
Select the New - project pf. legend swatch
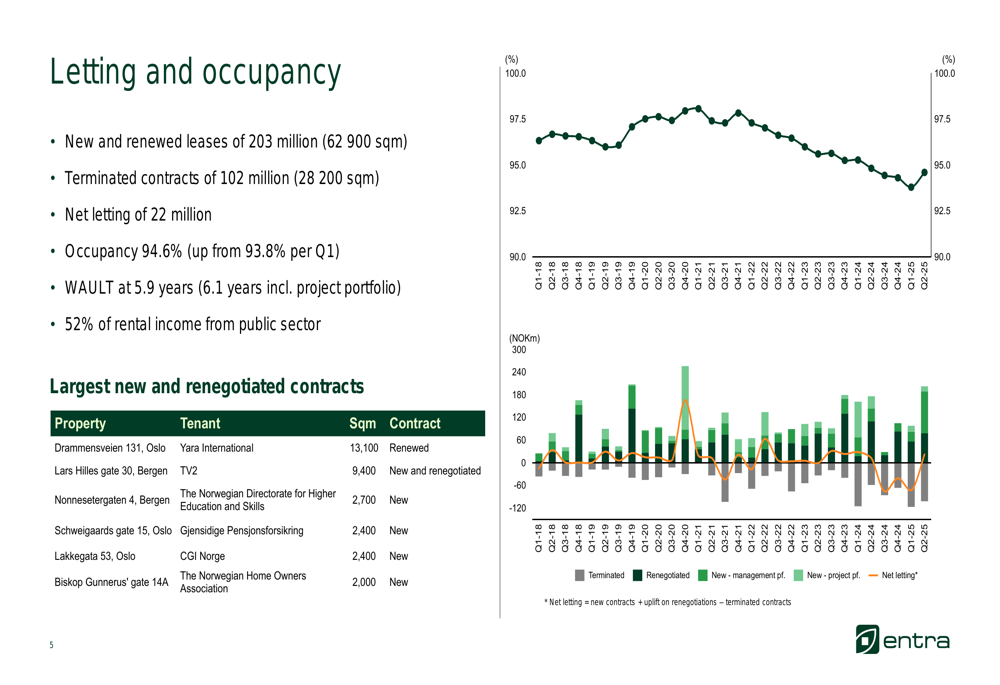coord(798,575)
